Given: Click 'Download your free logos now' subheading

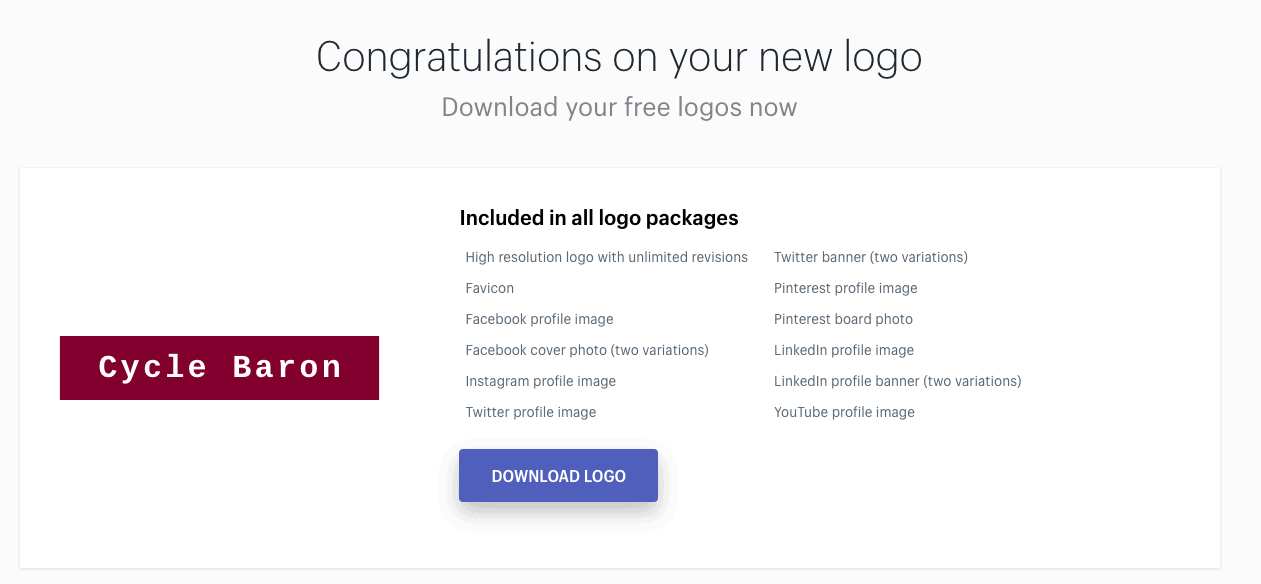Looking at the screenshot, I should [619, 107].
